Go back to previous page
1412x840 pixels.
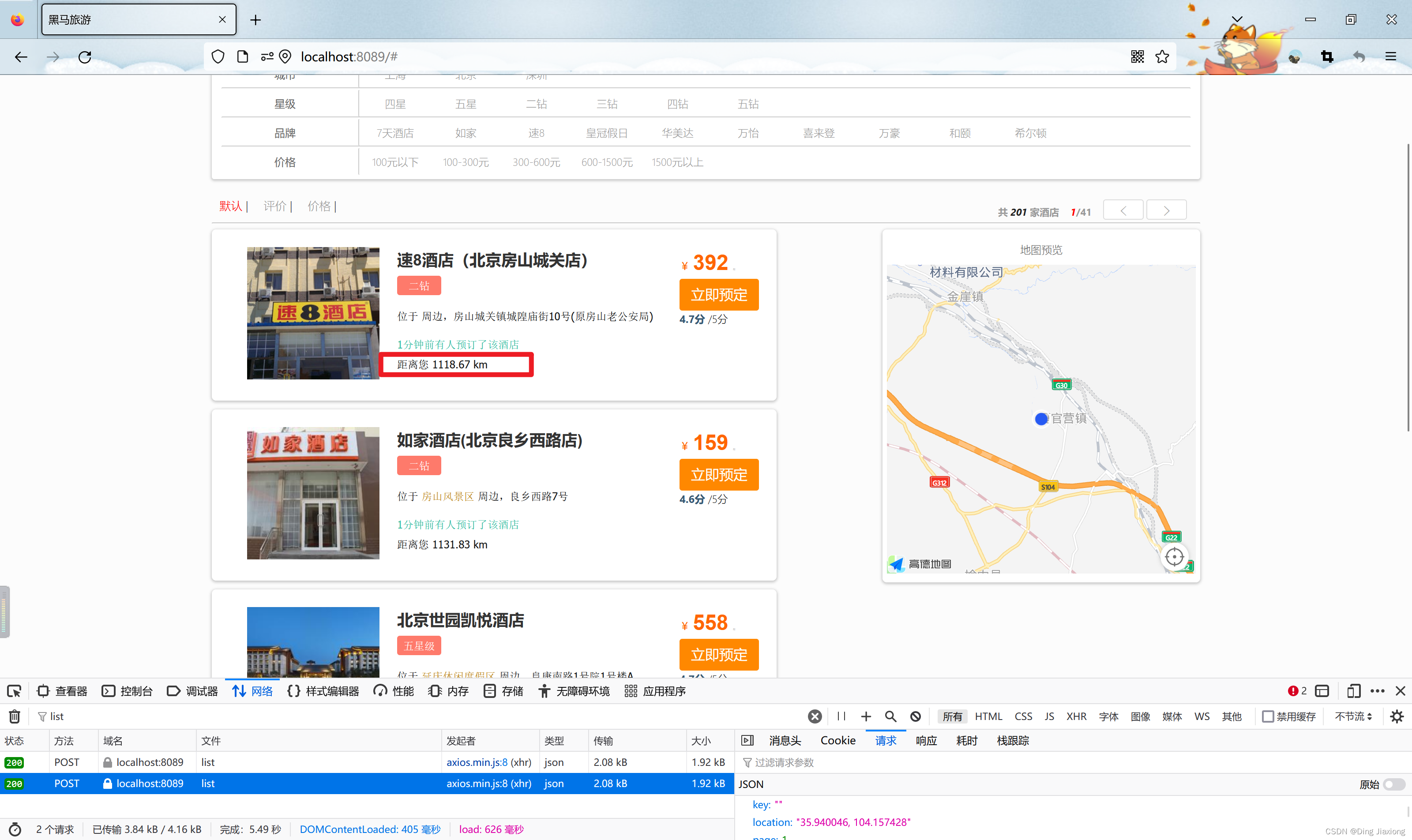click(x=21, y=56)
